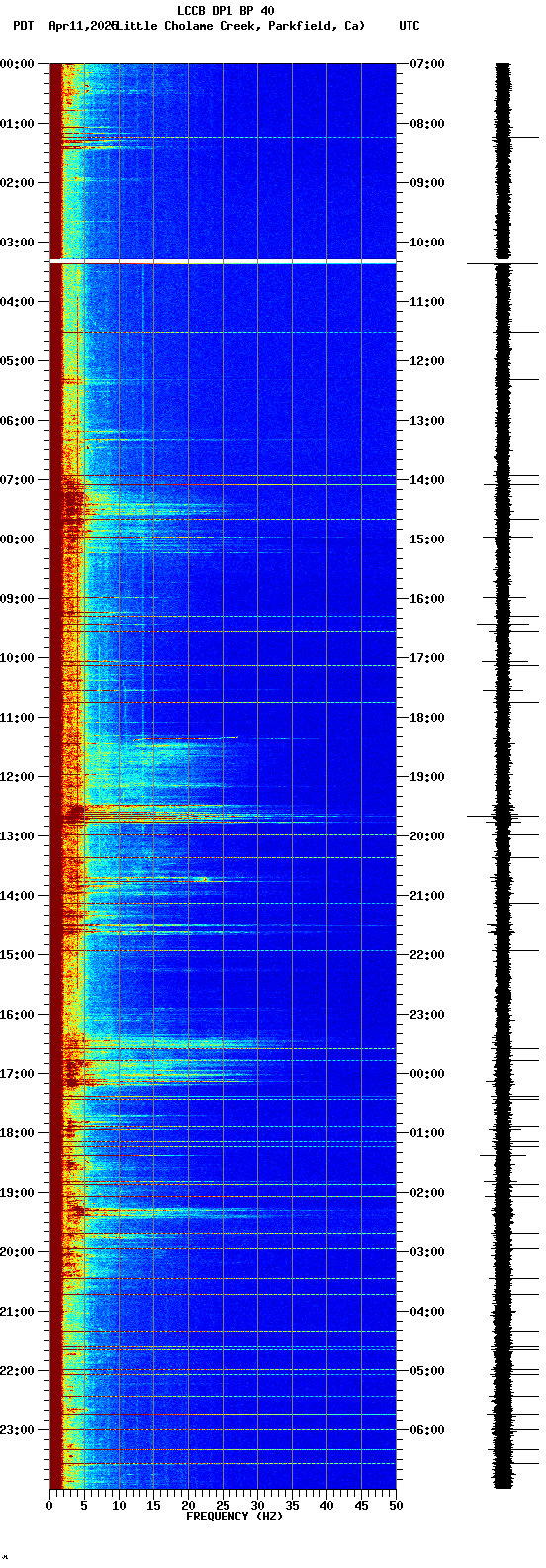The image size is (546, 1568).
Task: Click the 30 Hz frequency tick label
Action: click(257, 1506)
